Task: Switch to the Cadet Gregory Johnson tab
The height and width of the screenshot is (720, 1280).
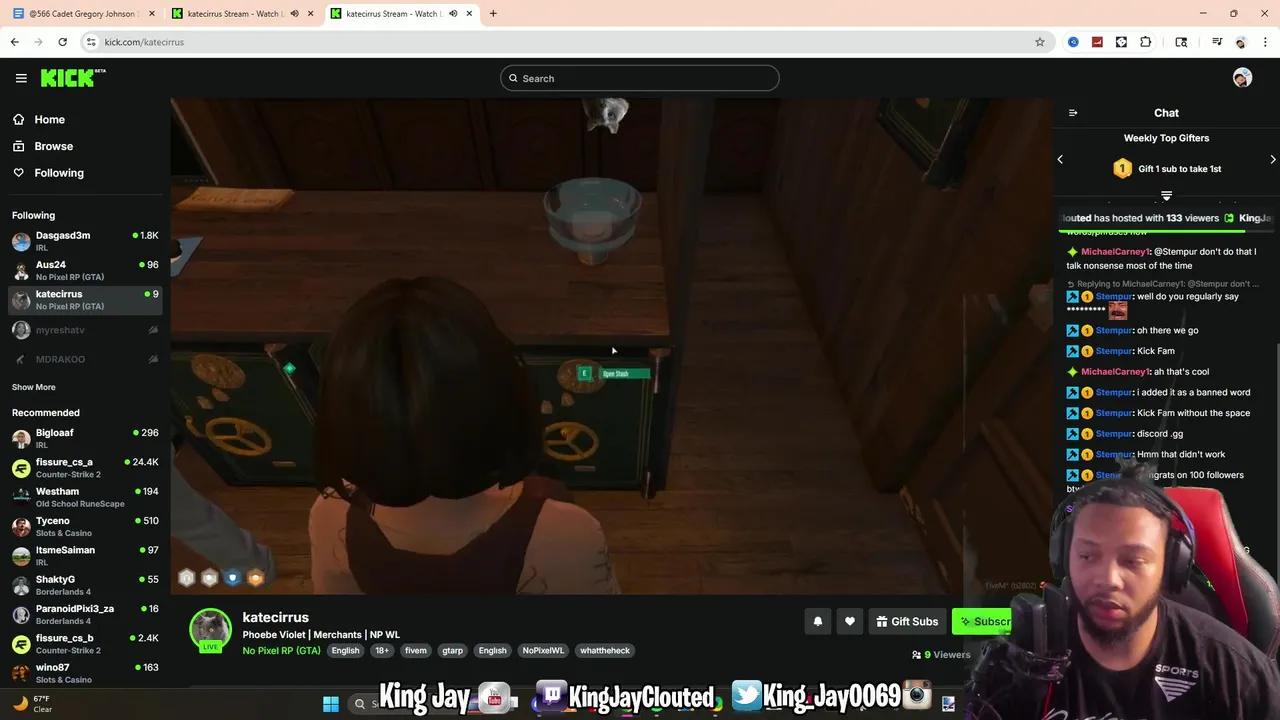Action: [84, 14]
